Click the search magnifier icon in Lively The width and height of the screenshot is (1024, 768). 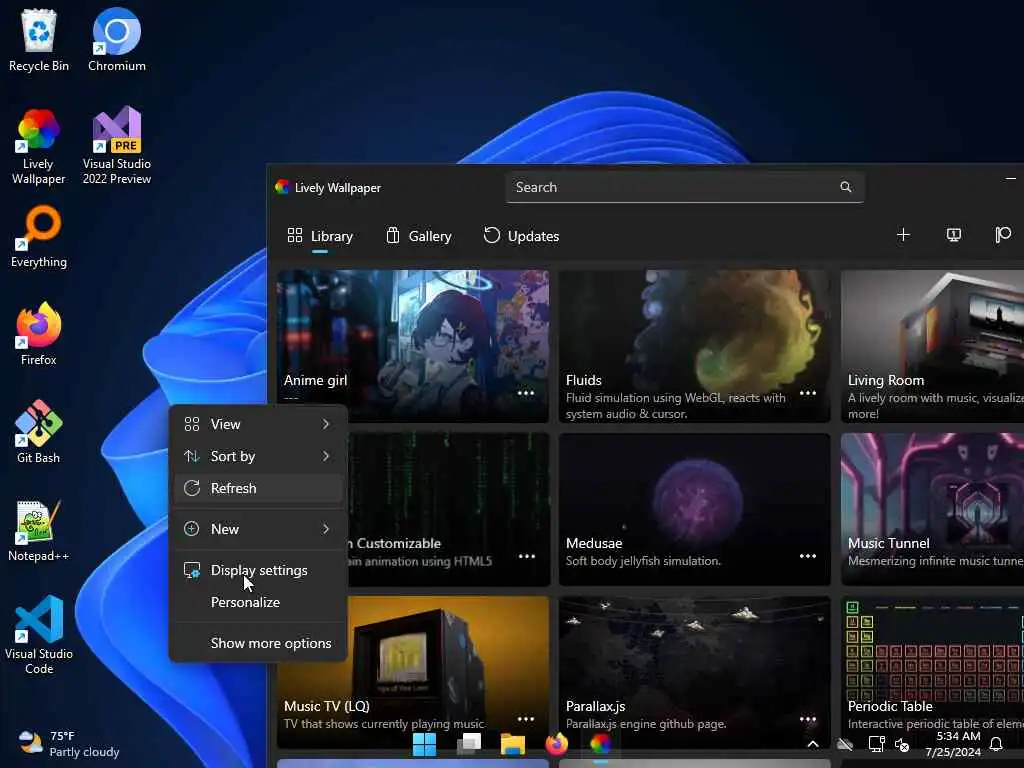pos(846,187)
